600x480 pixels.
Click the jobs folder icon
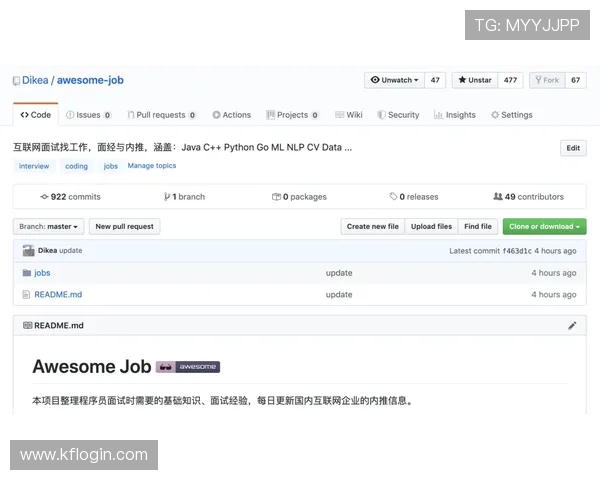point(26,273)
